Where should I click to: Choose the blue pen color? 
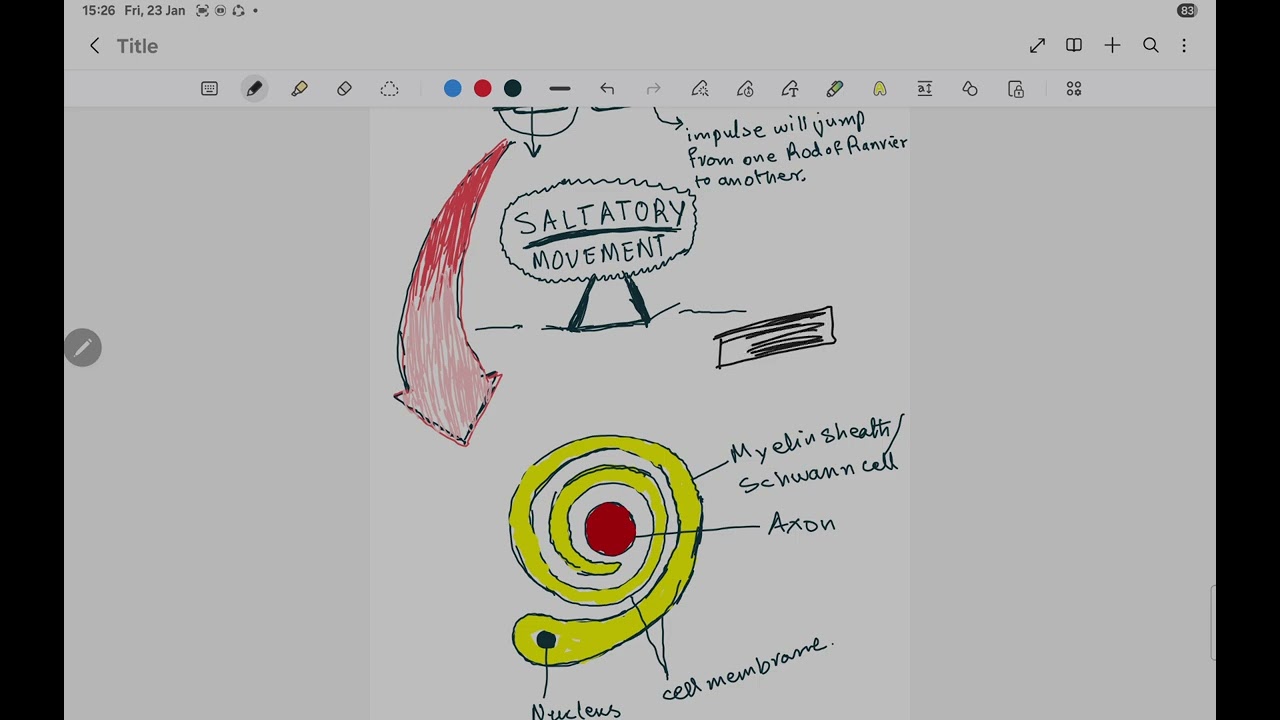453,89
